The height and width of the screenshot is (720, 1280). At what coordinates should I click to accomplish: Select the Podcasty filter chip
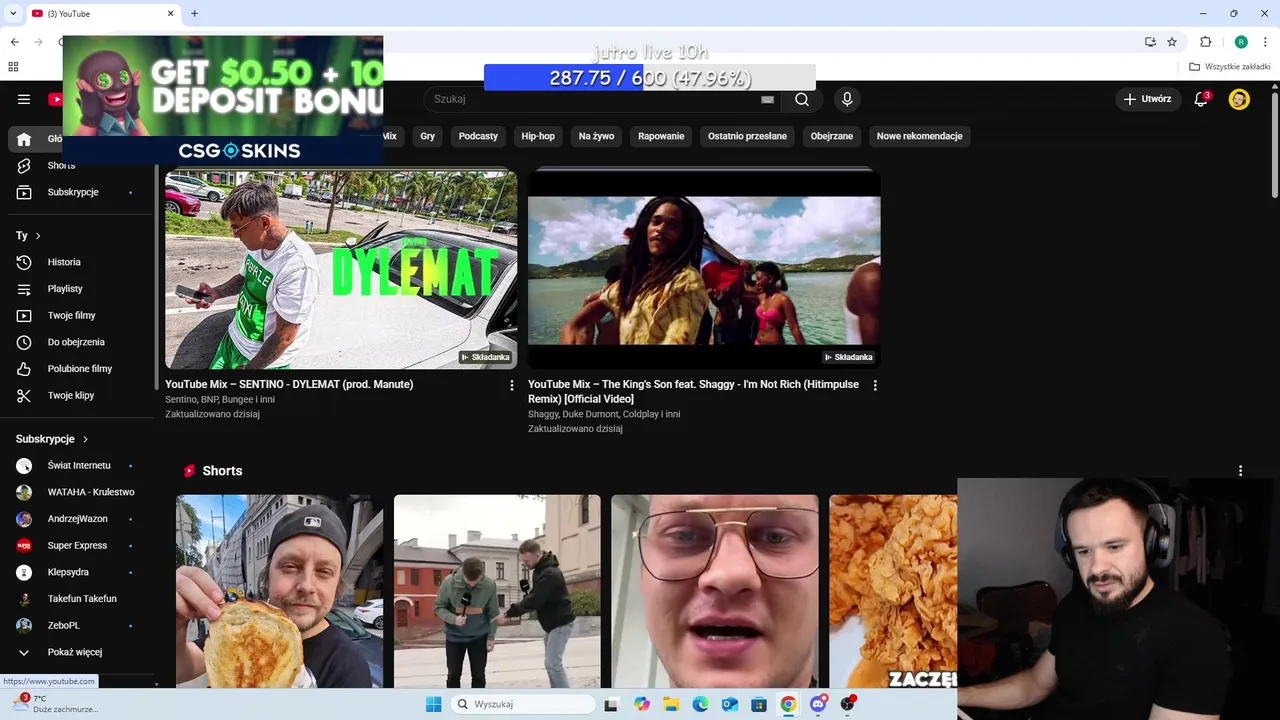pos(478,136)
